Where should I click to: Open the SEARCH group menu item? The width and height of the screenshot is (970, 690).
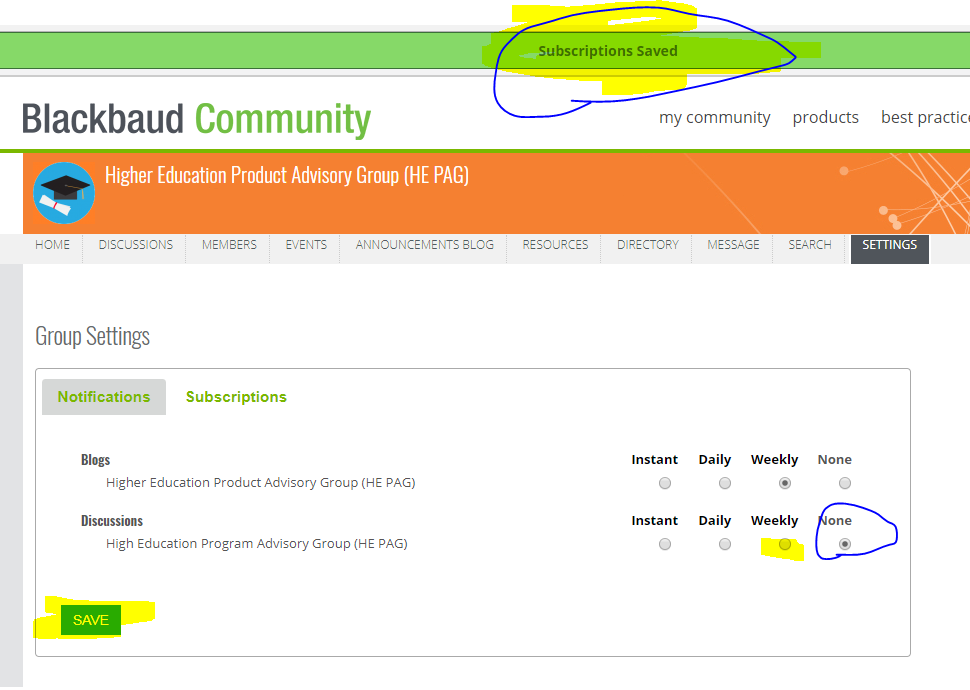coord(809,245)
